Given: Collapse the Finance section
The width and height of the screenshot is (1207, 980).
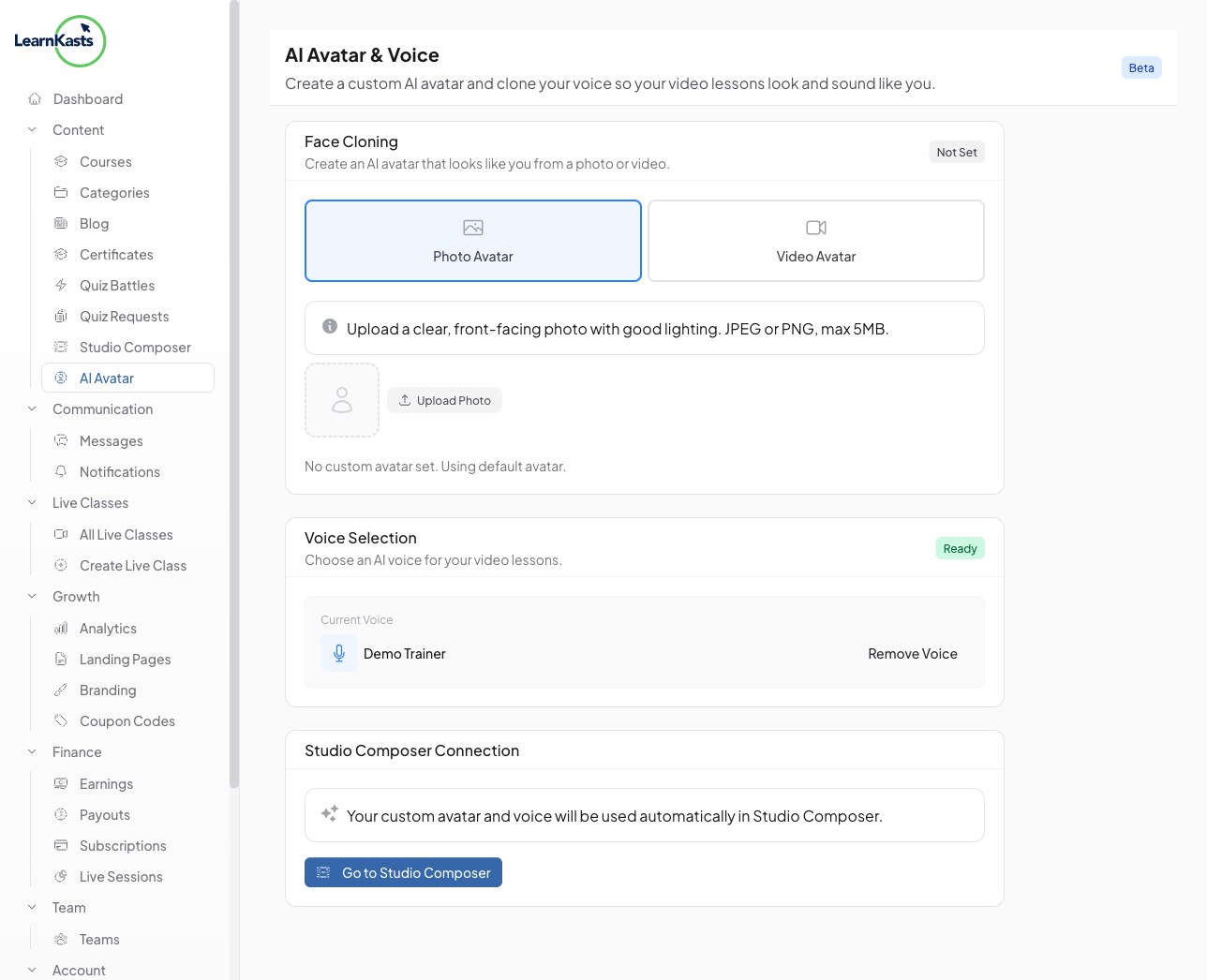Looking at the screenshot, I should click(x=32, y=752).
